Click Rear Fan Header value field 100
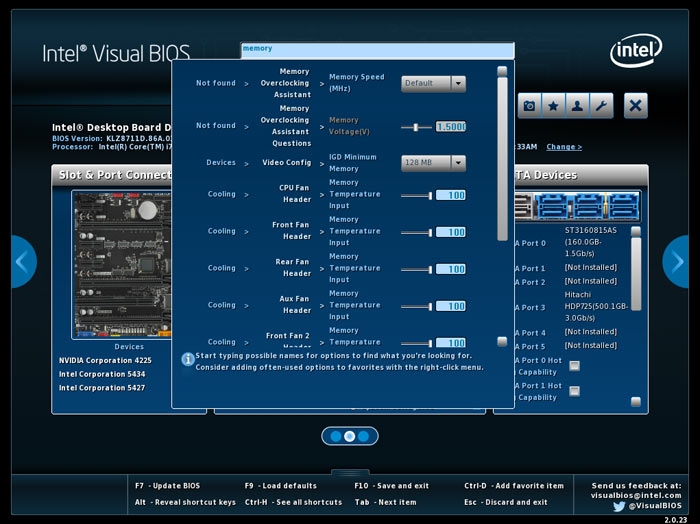700x524 pixels. tap(451, 269)
